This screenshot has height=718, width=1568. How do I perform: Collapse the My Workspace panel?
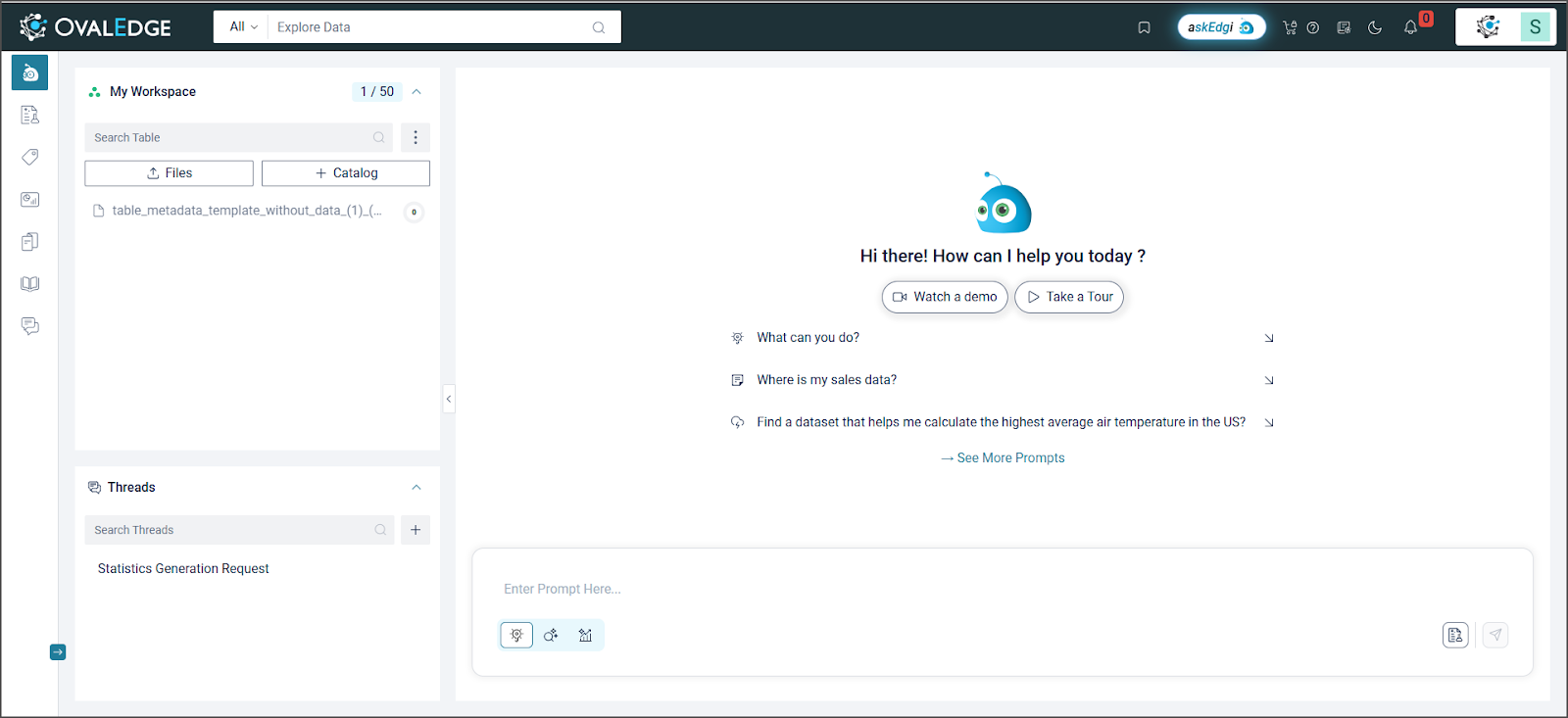[416, 91]
